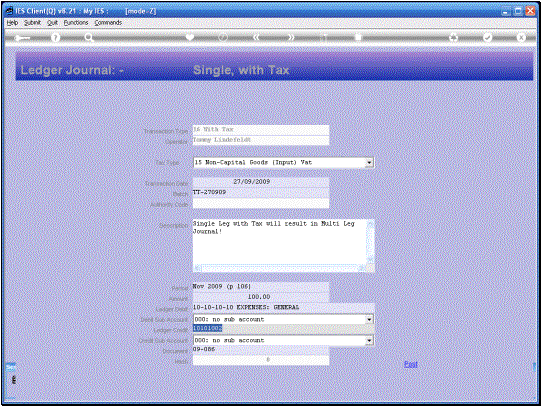
Task: Click the Transaction Date field 27/09/2009
Action: pos(260,182)
